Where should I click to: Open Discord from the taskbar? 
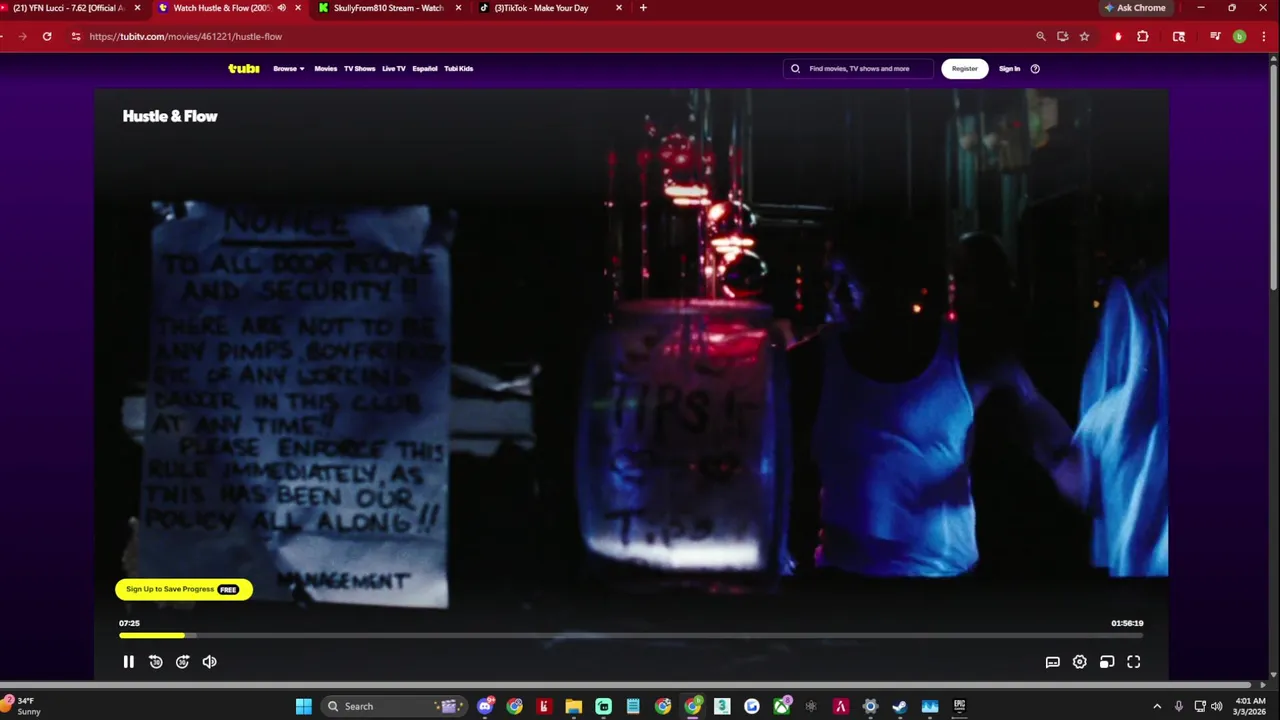pyautogui.click(x=485, y=706)
